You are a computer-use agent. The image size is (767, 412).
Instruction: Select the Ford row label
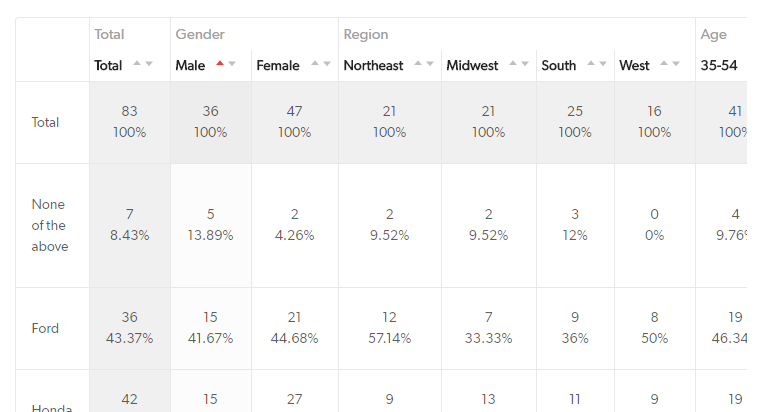46,329
